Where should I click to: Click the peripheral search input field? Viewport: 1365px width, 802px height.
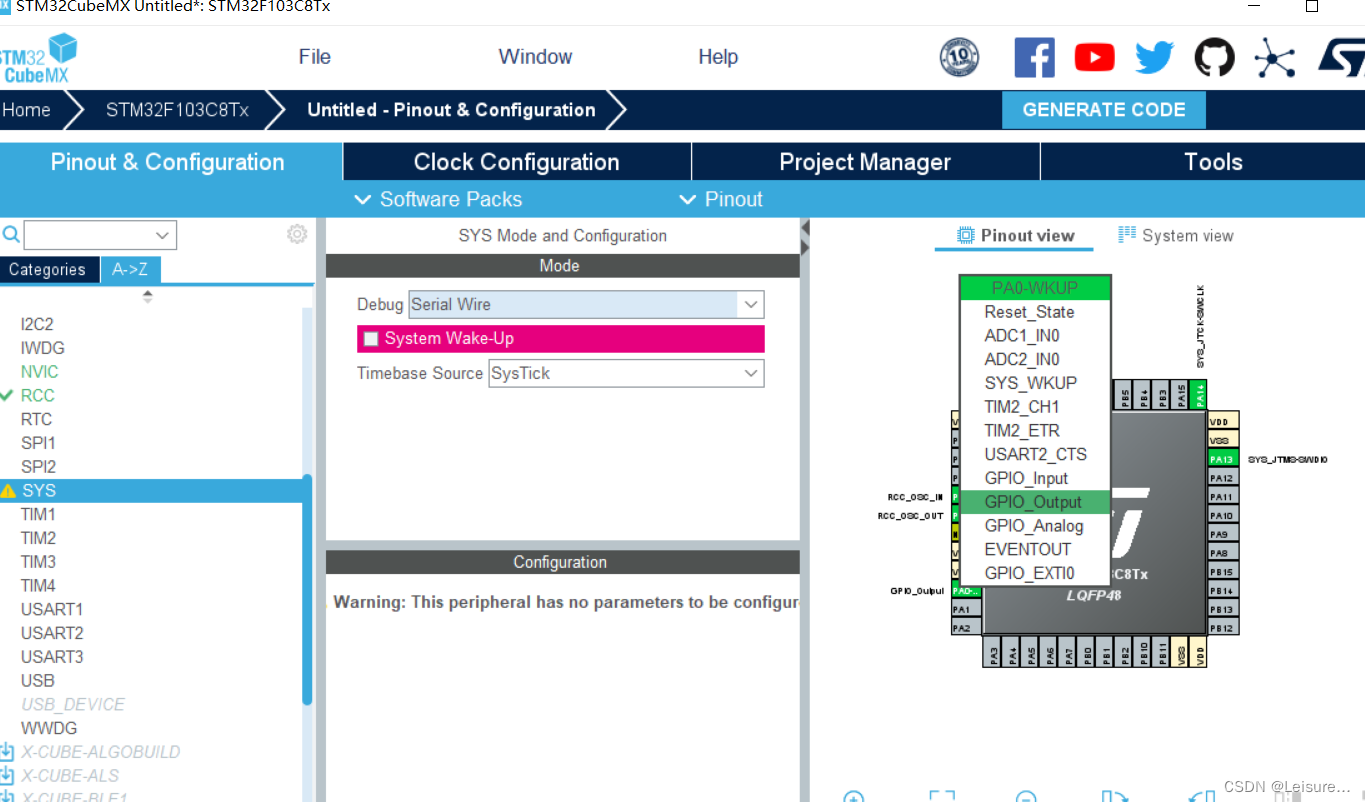[89, 236]
